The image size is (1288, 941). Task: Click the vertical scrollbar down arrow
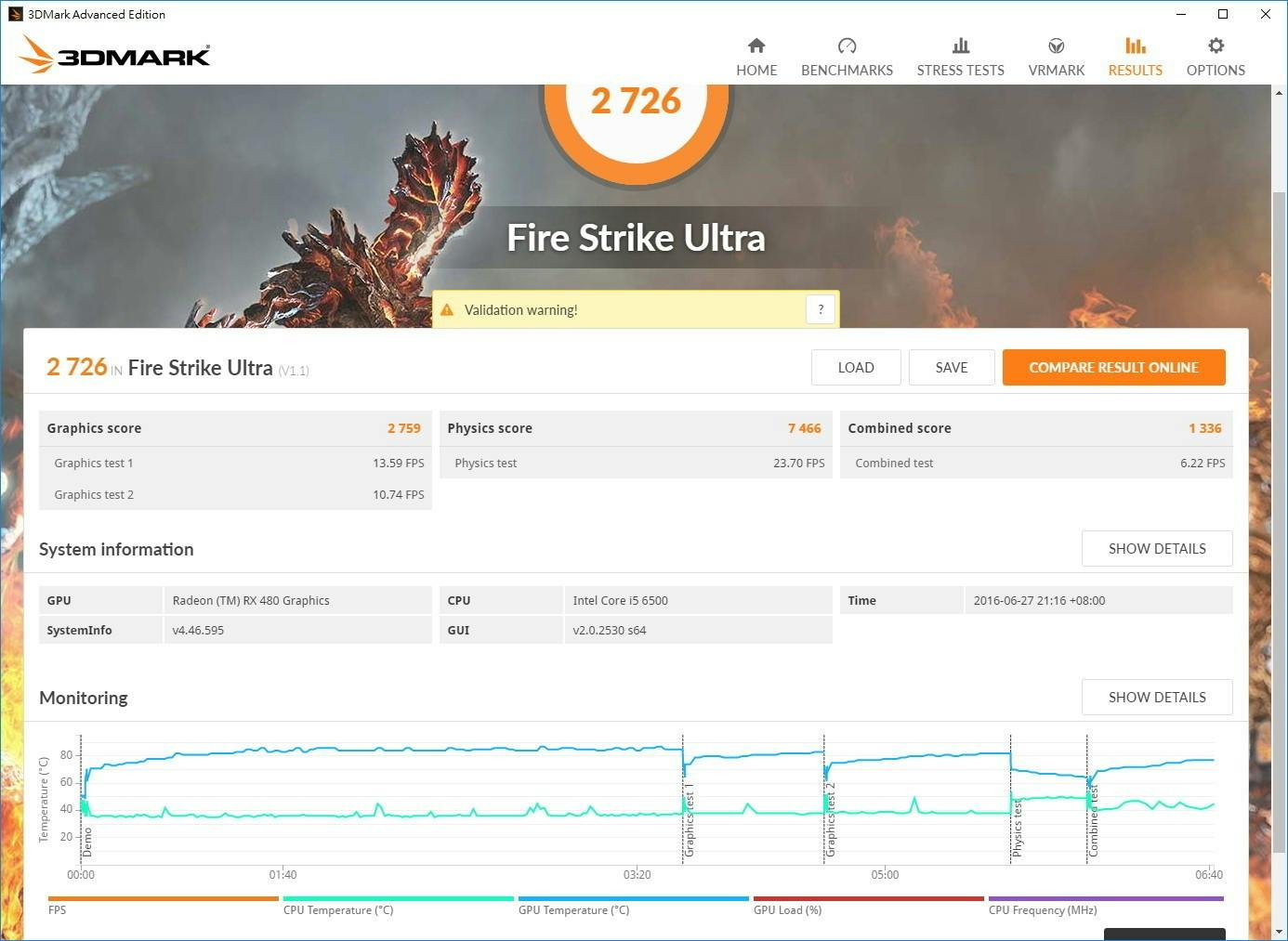pos(1280,931)
